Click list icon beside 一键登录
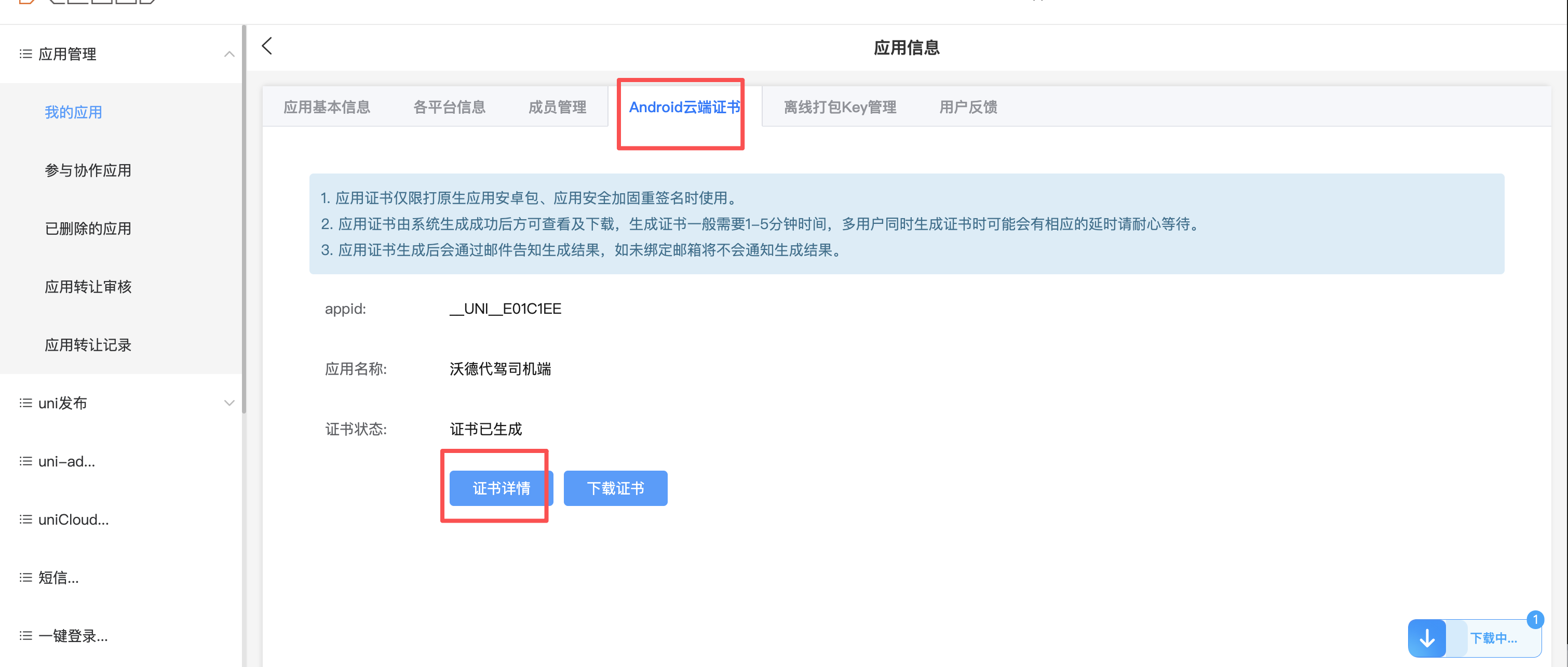This screenshot has width=1568, height=667. coord(25,636)
